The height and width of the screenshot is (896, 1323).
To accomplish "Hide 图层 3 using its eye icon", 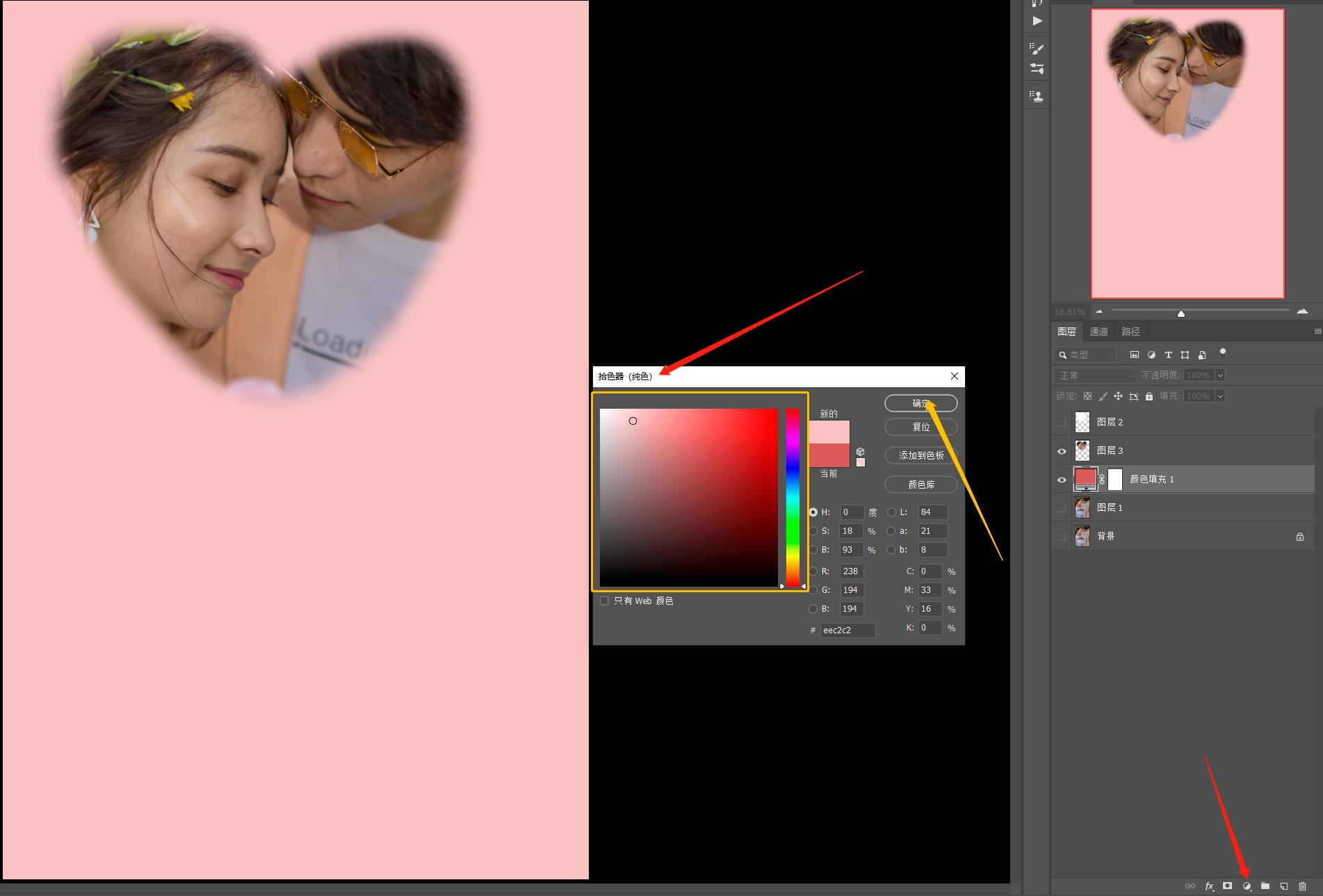I will tap(1062, 451).
